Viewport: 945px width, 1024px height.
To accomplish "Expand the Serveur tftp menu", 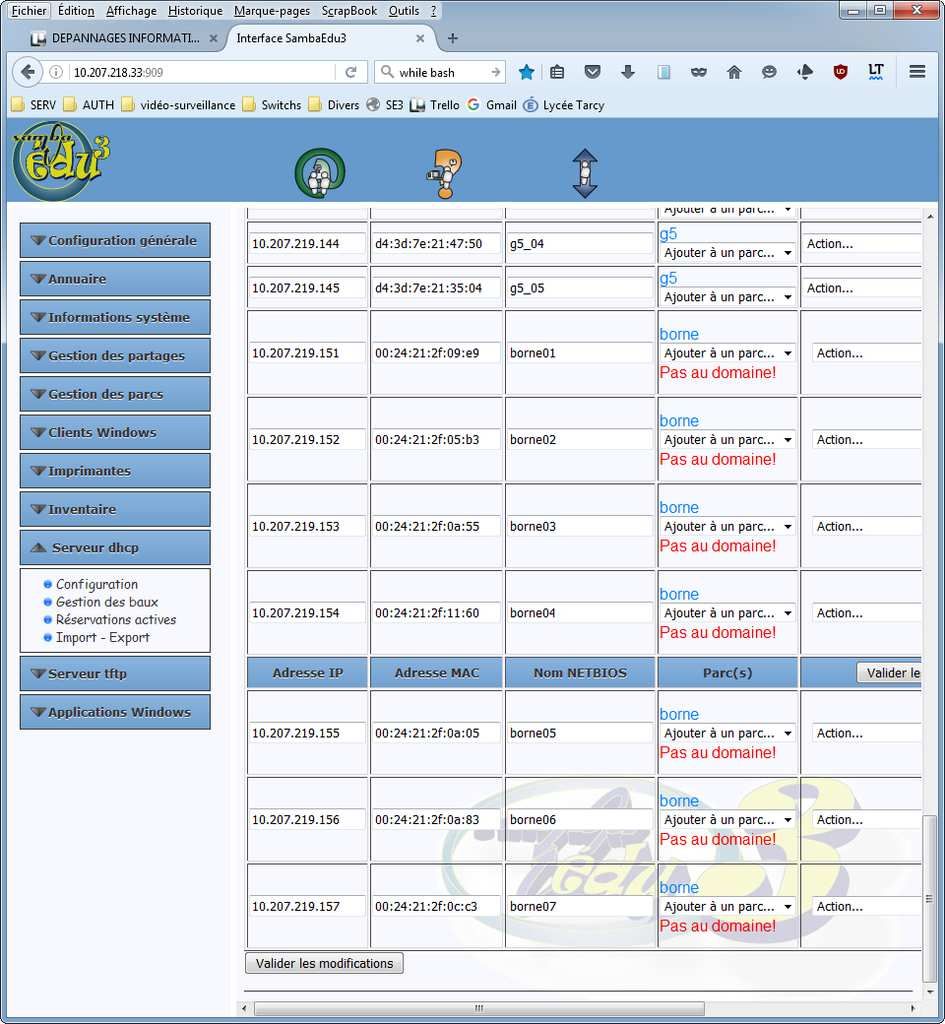I will click(x=115, y=673).
